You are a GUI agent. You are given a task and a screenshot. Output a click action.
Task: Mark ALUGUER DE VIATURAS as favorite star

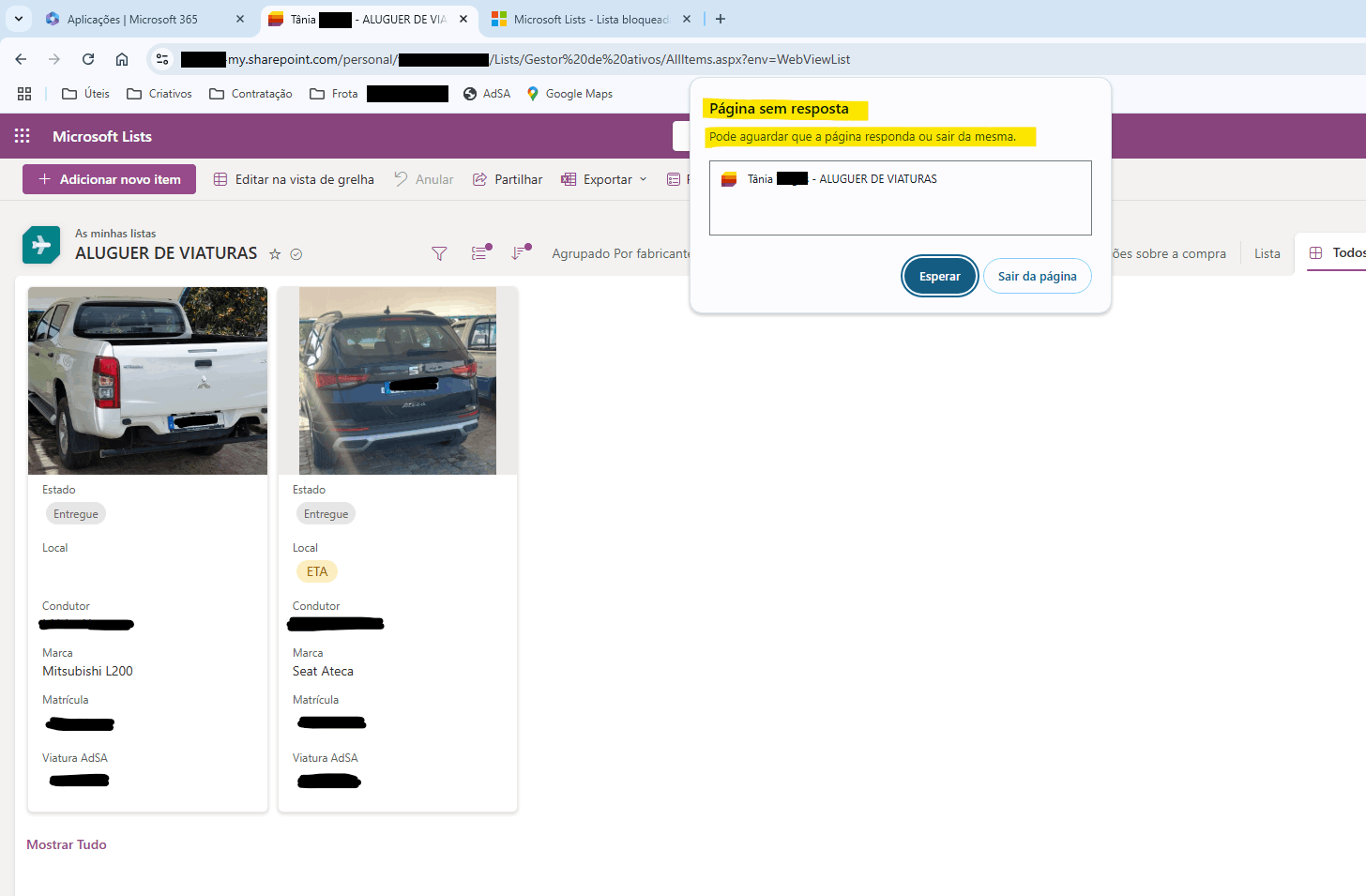pyautogui.click(x=275, y=254)
